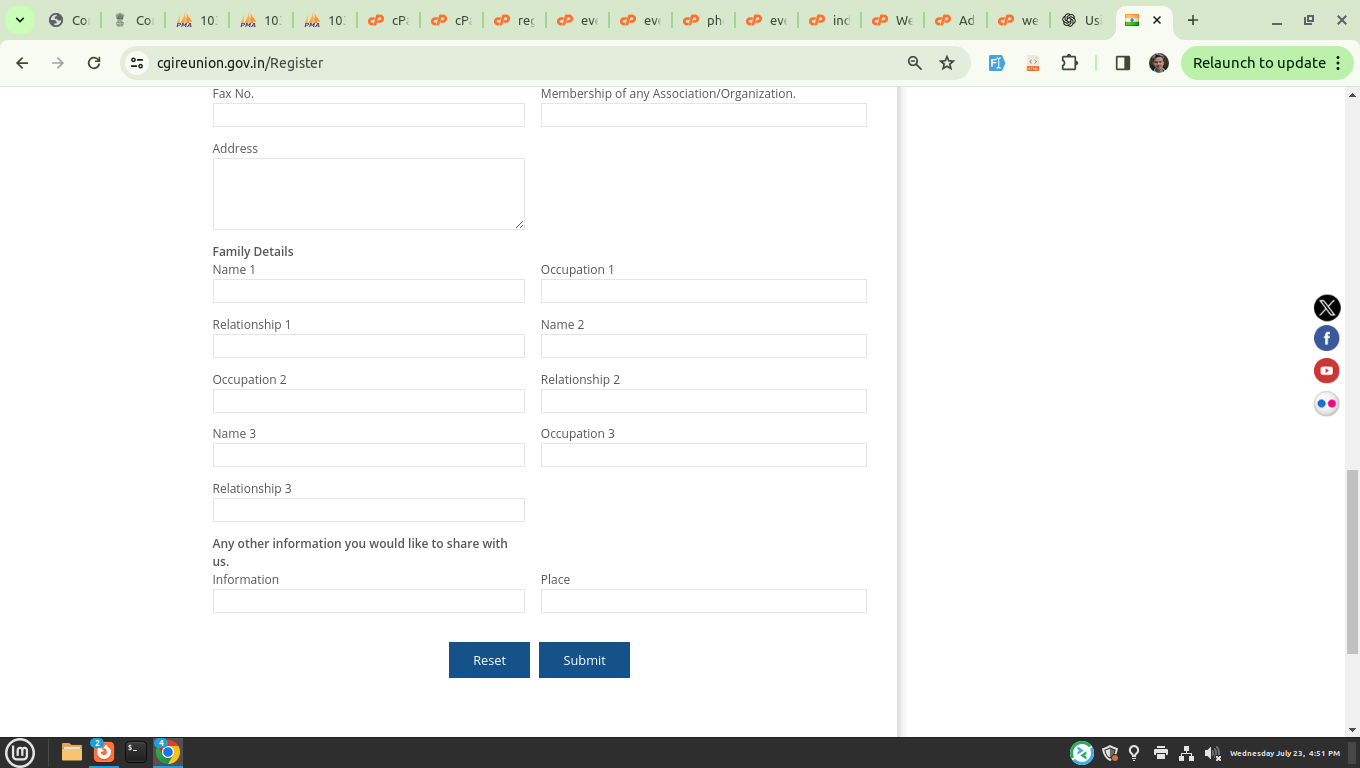This screenshot has height=768, width=1360.
Task: Open the Relaunch to update menu
Action: 1266,63
